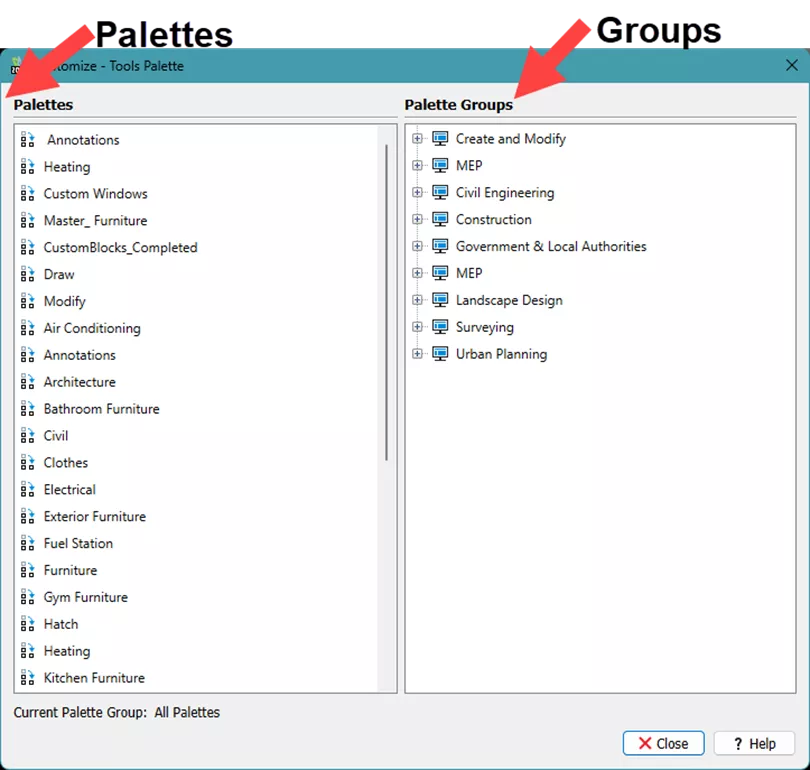Image resolution: width=810 pixels, height=770 pixels.
Task: Click the Surveying group monitor icon
Action: point(440,327)
